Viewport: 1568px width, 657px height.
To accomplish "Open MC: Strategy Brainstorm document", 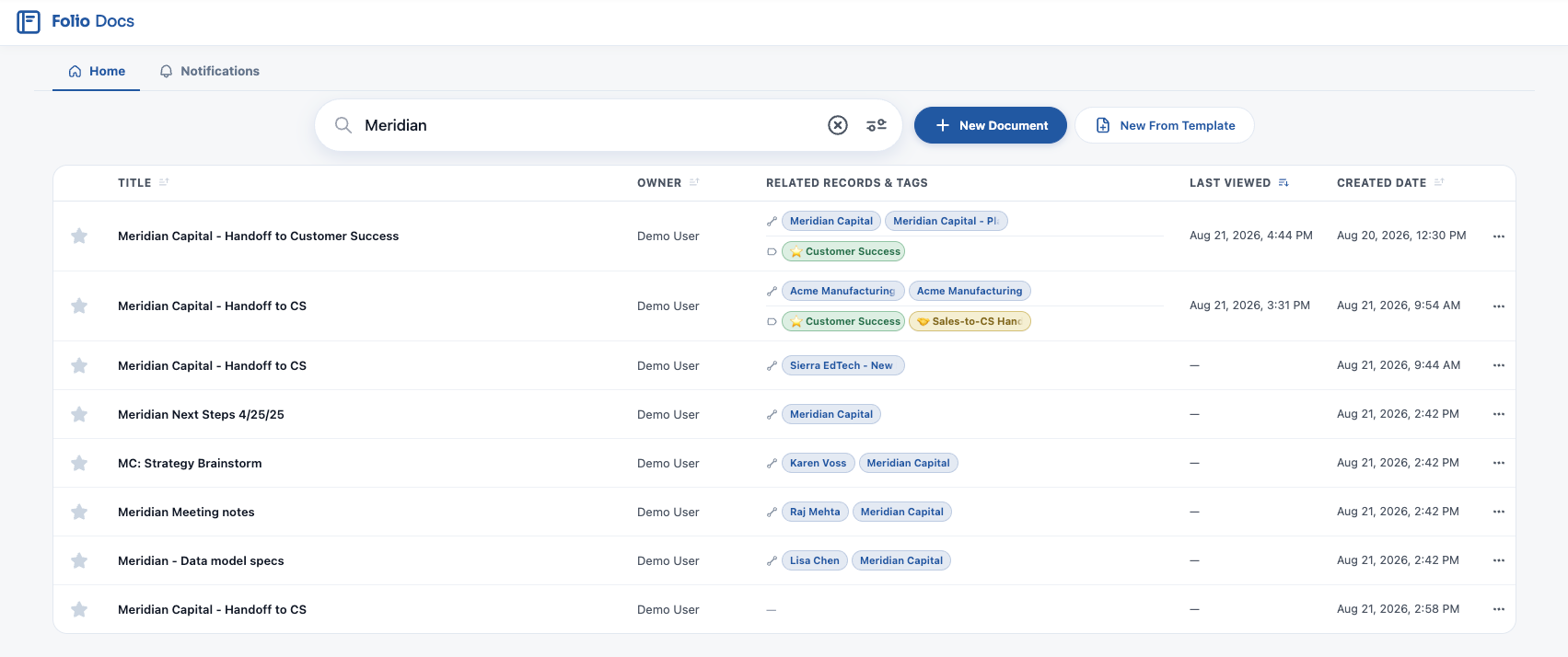I will 190,463.
